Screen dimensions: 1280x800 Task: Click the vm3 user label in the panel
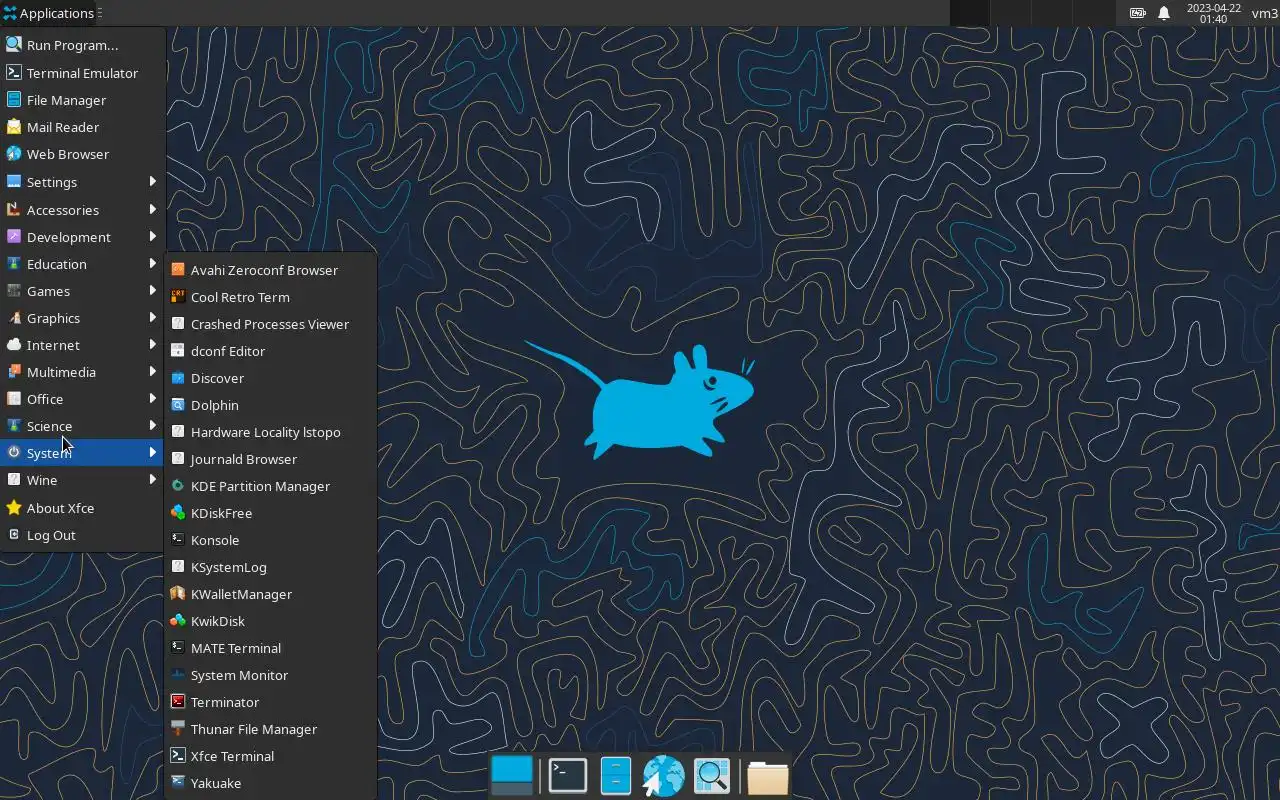[1265, 13]
